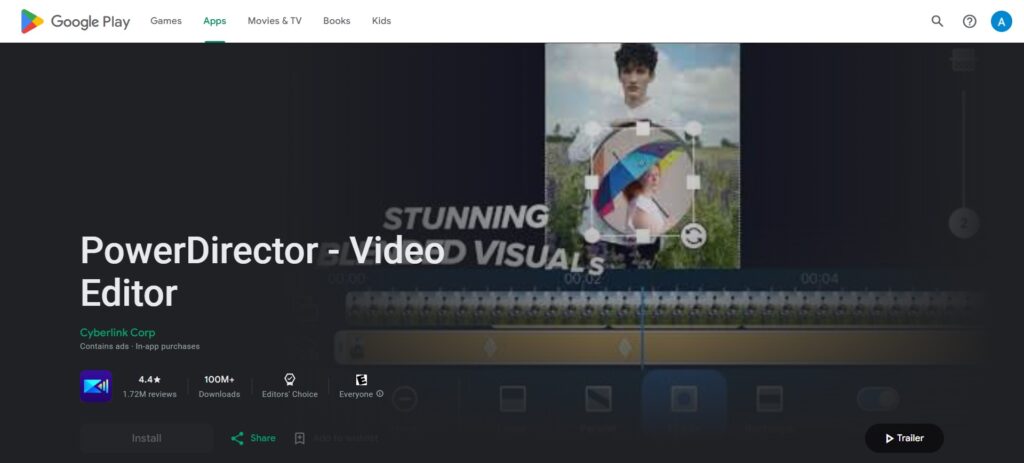The width and height of the screenshot is (1024, 463).
Task: Open the Books tab
Action: coord(336,21)
